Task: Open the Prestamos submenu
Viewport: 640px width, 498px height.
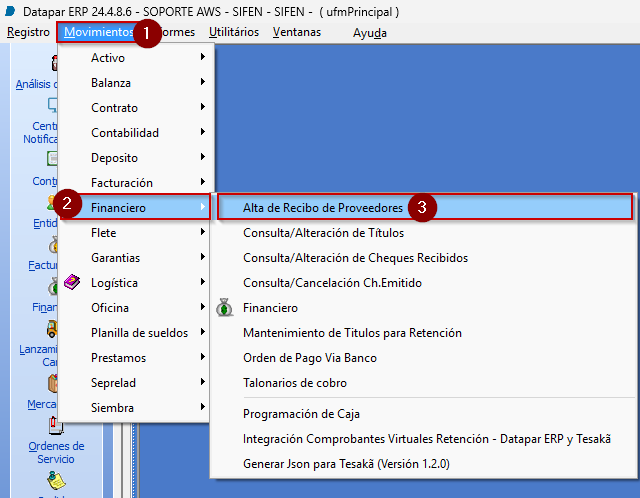Action: click(x=136, y=358)
